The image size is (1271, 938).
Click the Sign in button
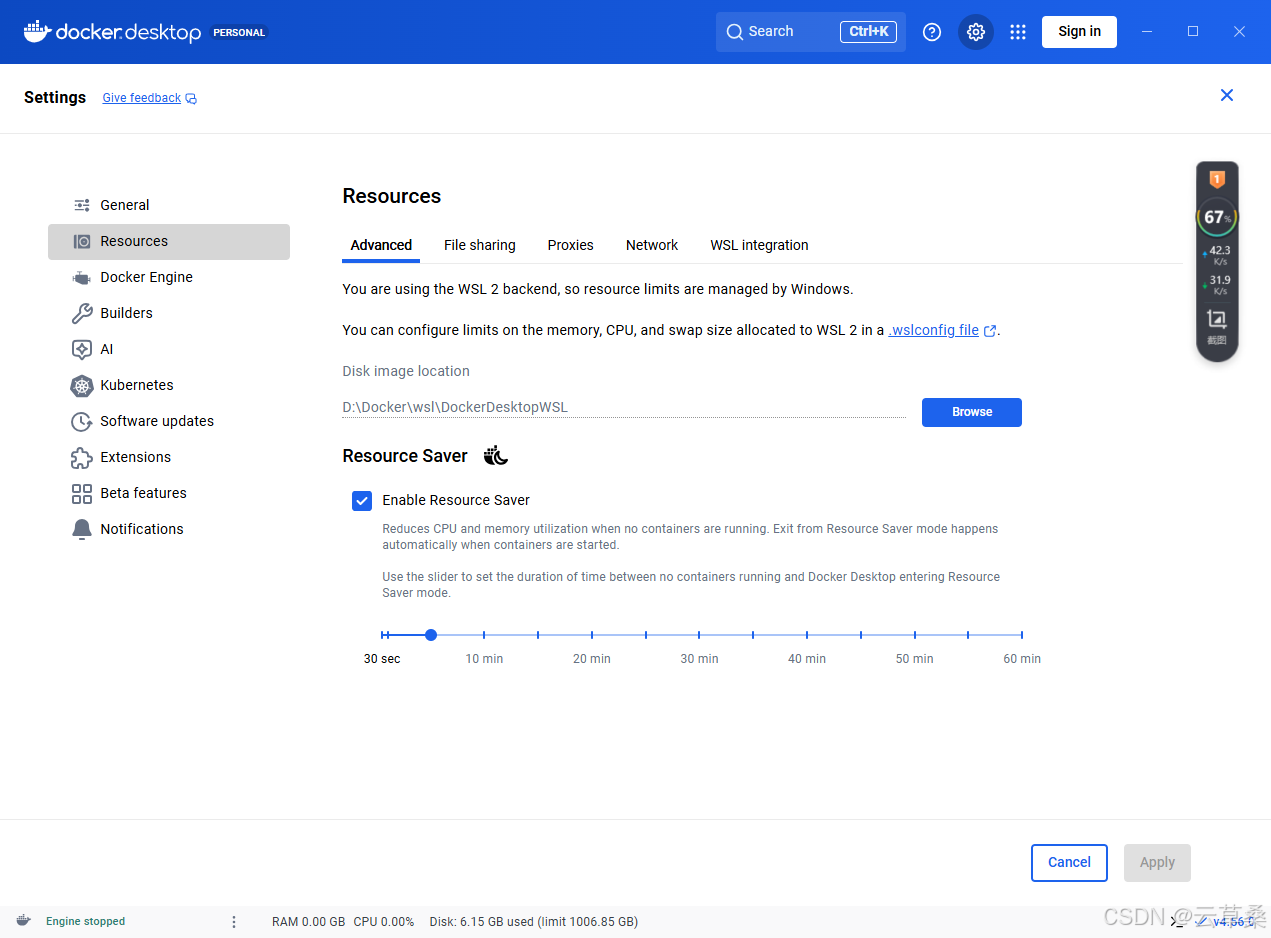tap(1079, 32)
